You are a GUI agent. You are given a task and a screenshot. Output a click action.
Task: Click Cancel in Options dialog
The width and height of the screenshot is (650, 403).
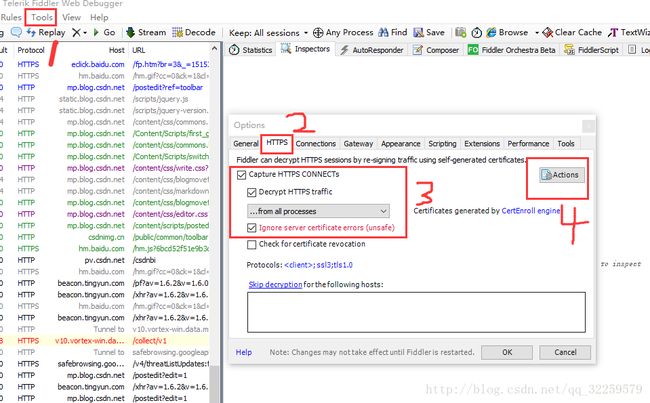pyautogui.click(x=565, y=352)
